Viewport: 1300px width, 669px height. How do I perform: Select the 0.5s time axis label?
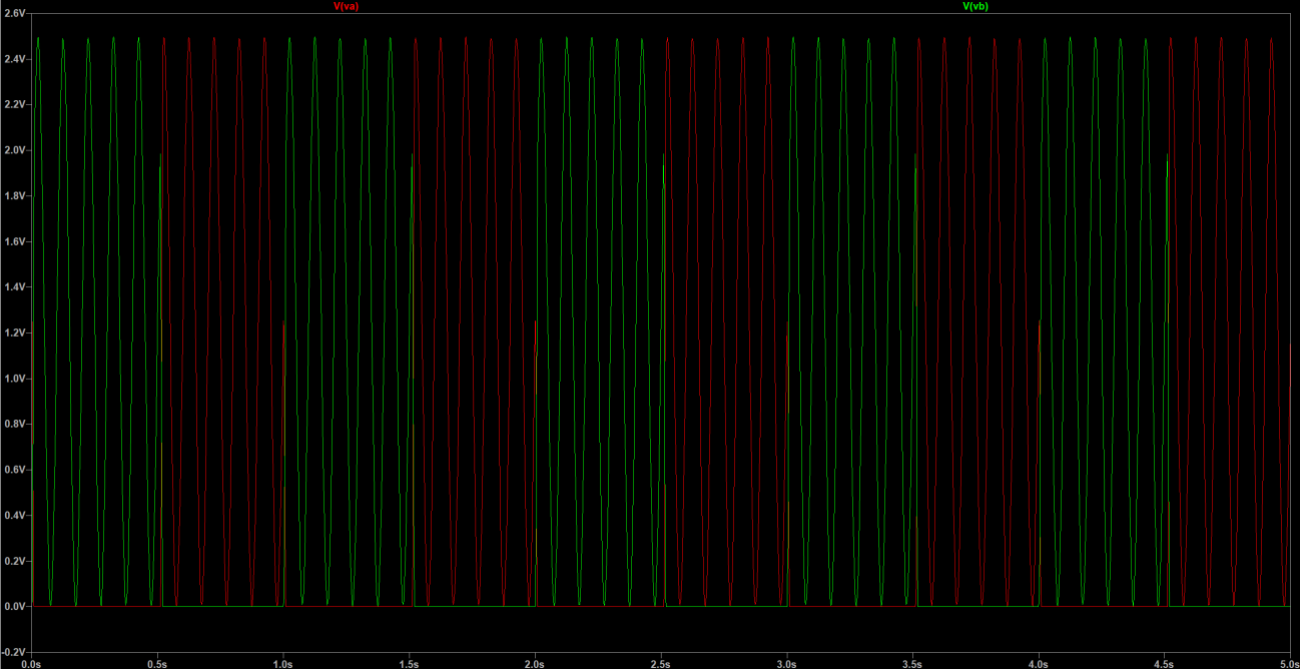coord(157,663)
